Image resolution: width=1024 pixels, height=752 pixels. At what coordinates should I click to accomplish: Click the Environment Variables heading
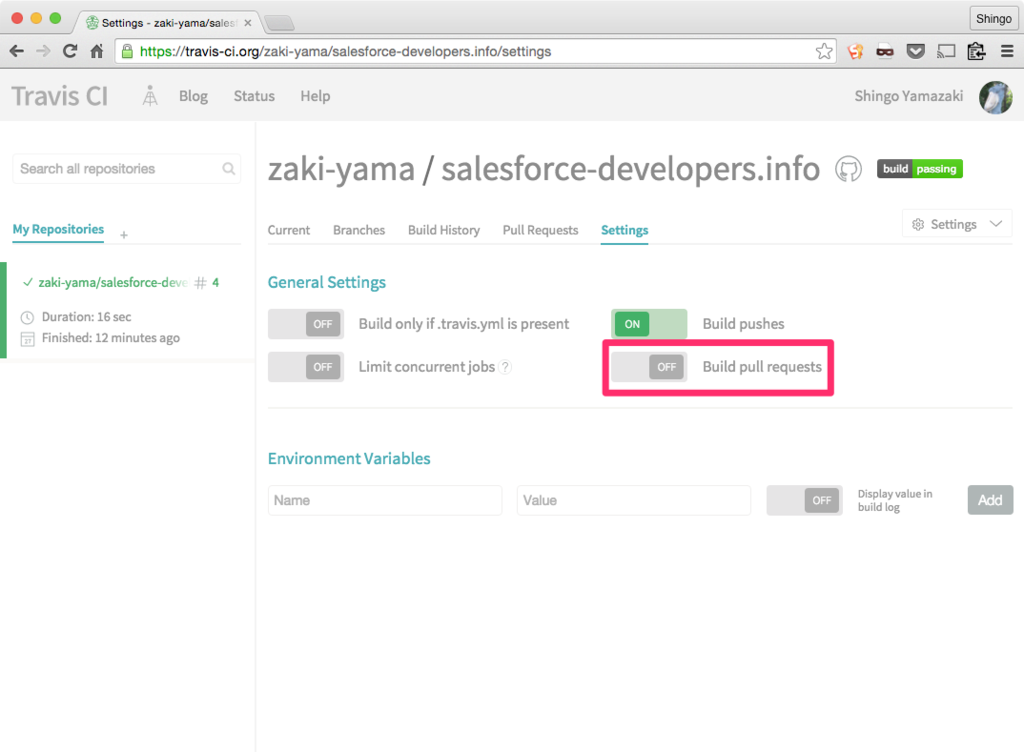pyautogui.click(x=349, y=458)
